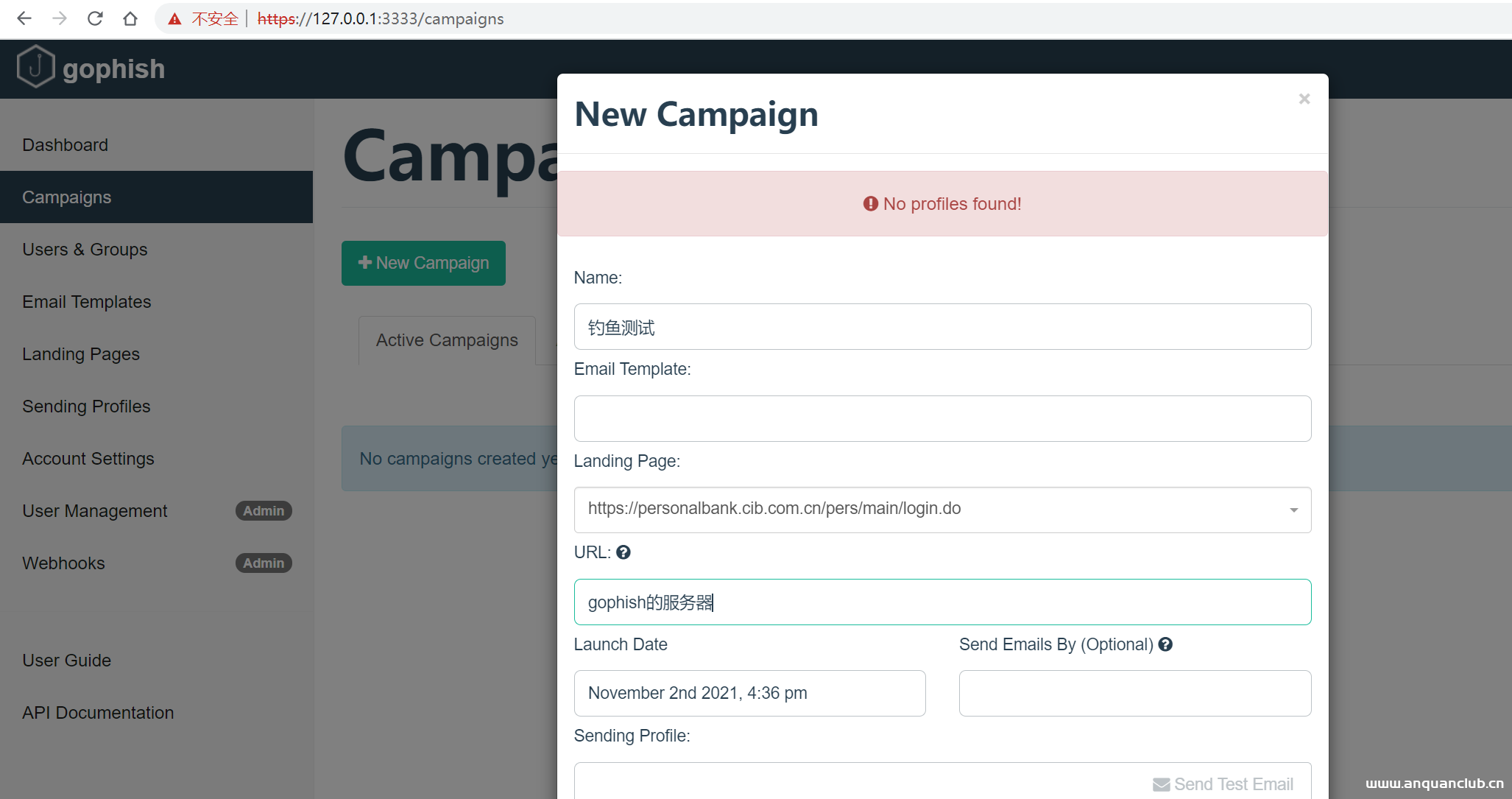Click browser home icon
1512x799 pixels.
coord(130,18)
